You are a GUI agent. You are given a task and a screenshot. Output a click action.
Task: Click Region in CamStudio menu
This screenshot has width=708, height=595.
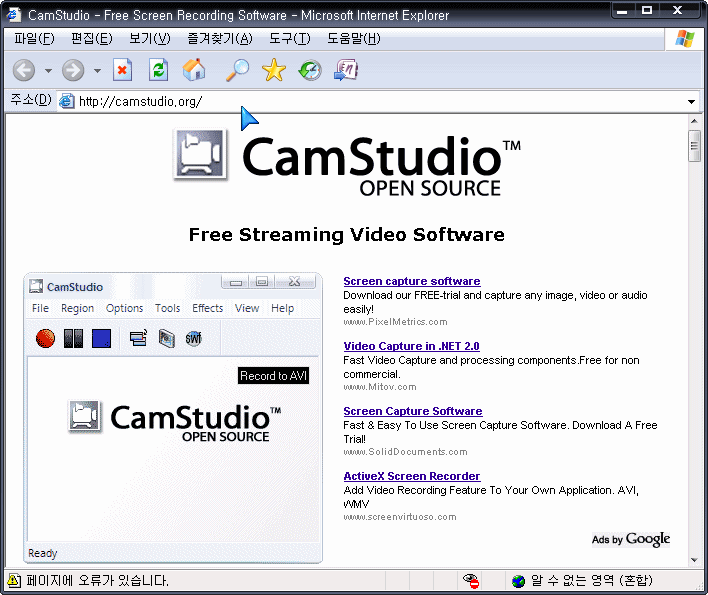pos(78,308)
